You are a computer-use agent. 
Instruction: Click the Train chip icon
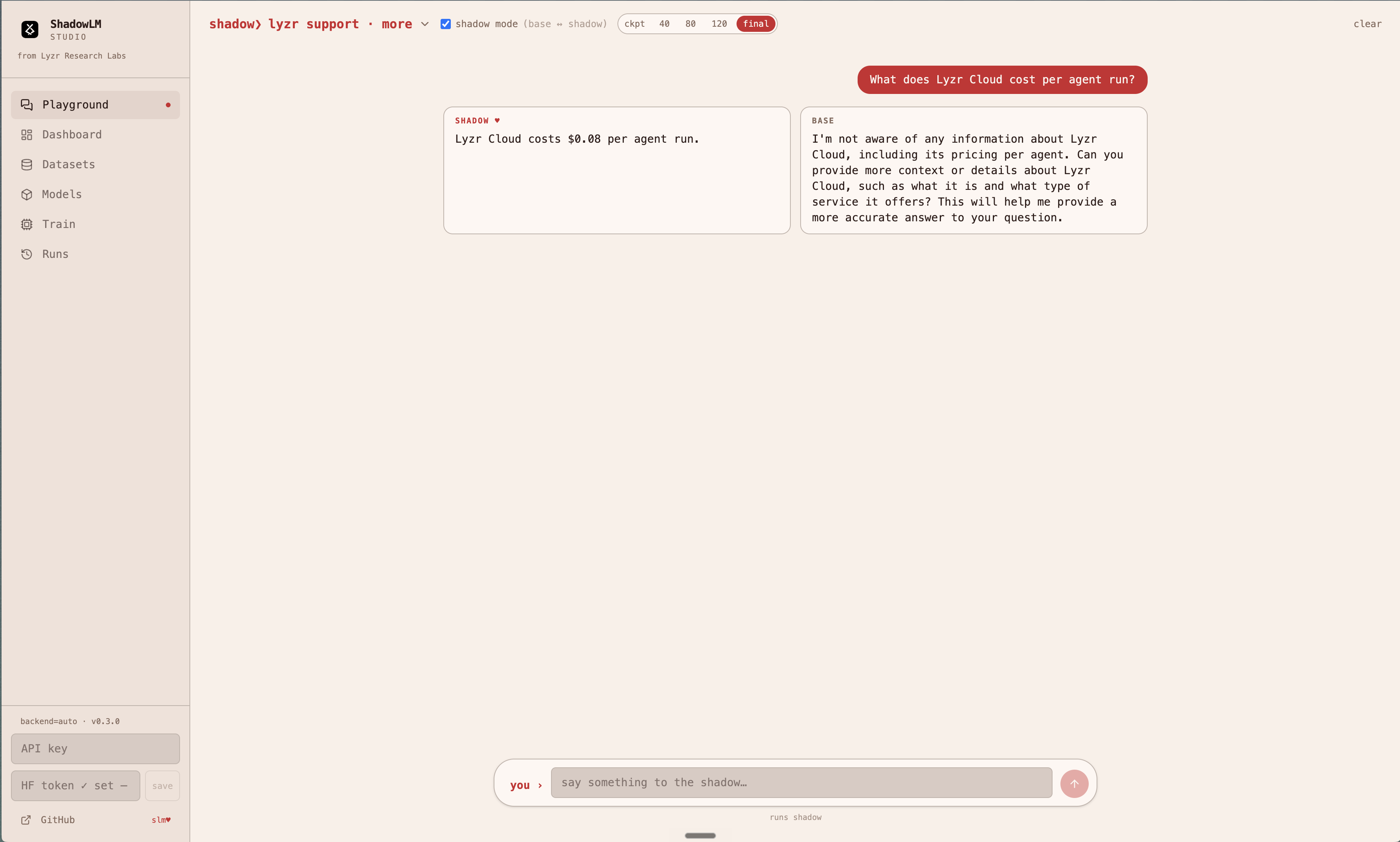click(27, 224)
